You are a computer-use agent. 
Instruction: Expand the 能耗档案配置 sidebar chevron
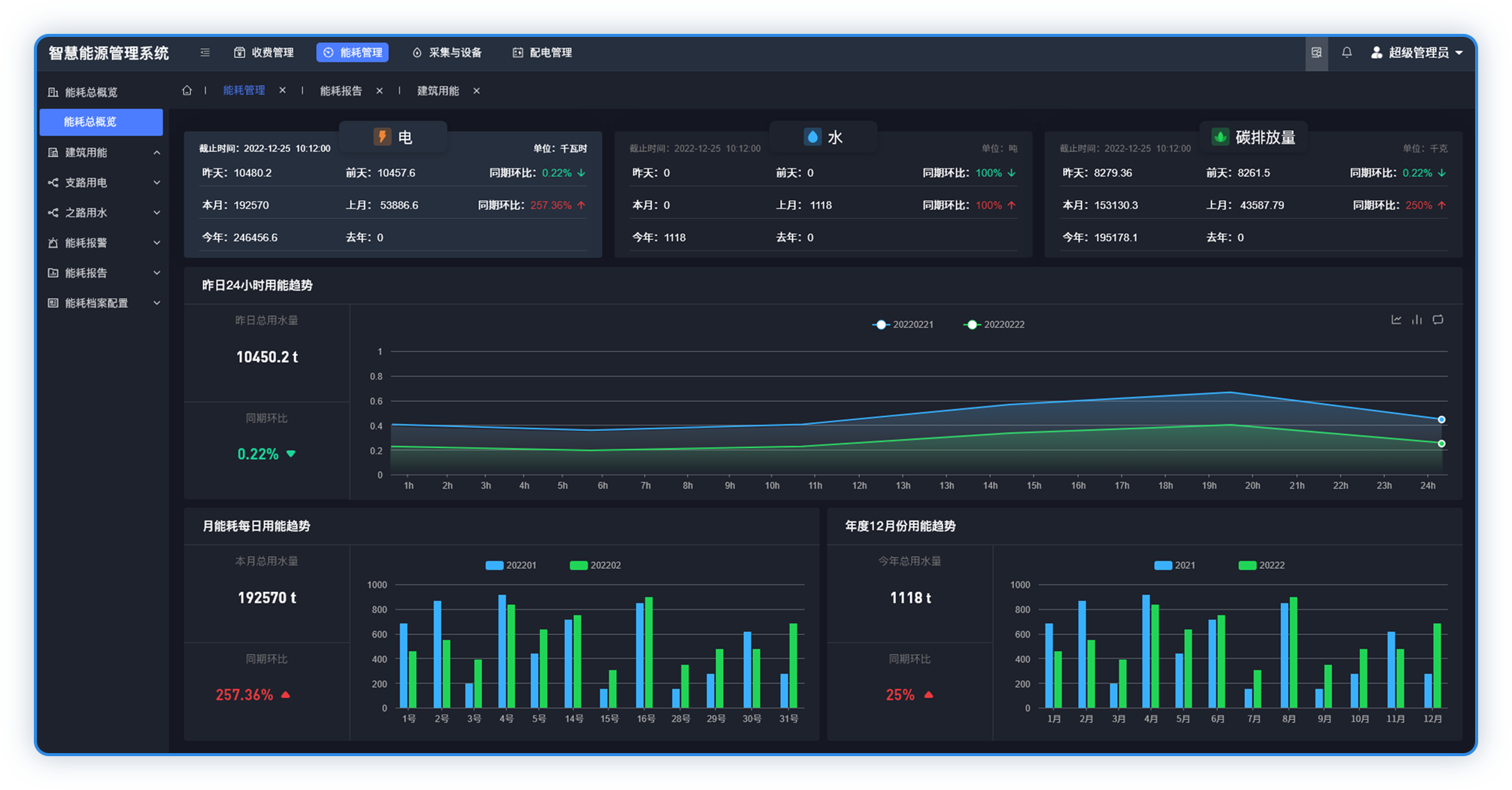[156, 303]
